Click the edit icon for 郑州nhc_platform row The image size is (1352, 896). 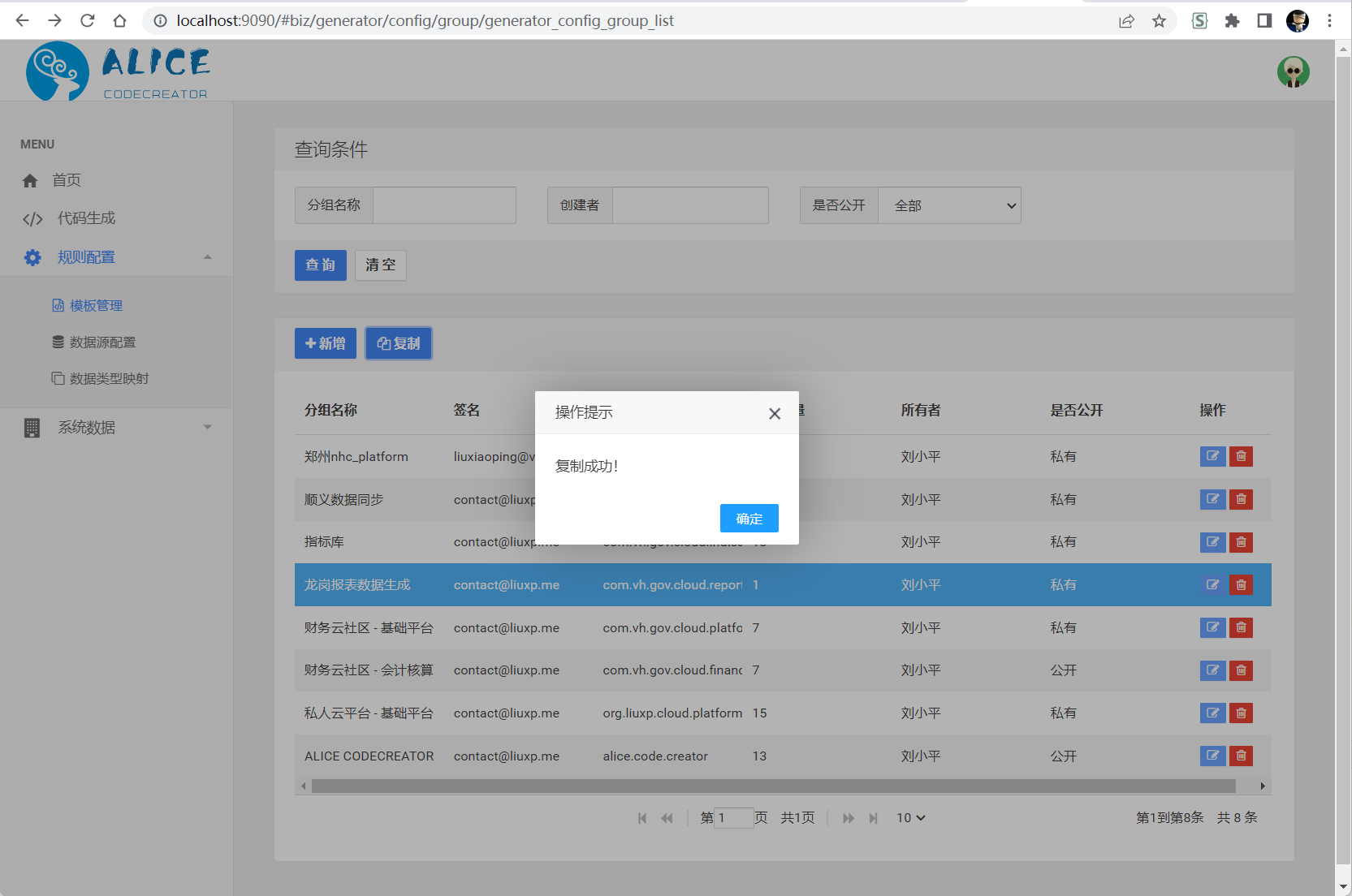click(1212, 456)
